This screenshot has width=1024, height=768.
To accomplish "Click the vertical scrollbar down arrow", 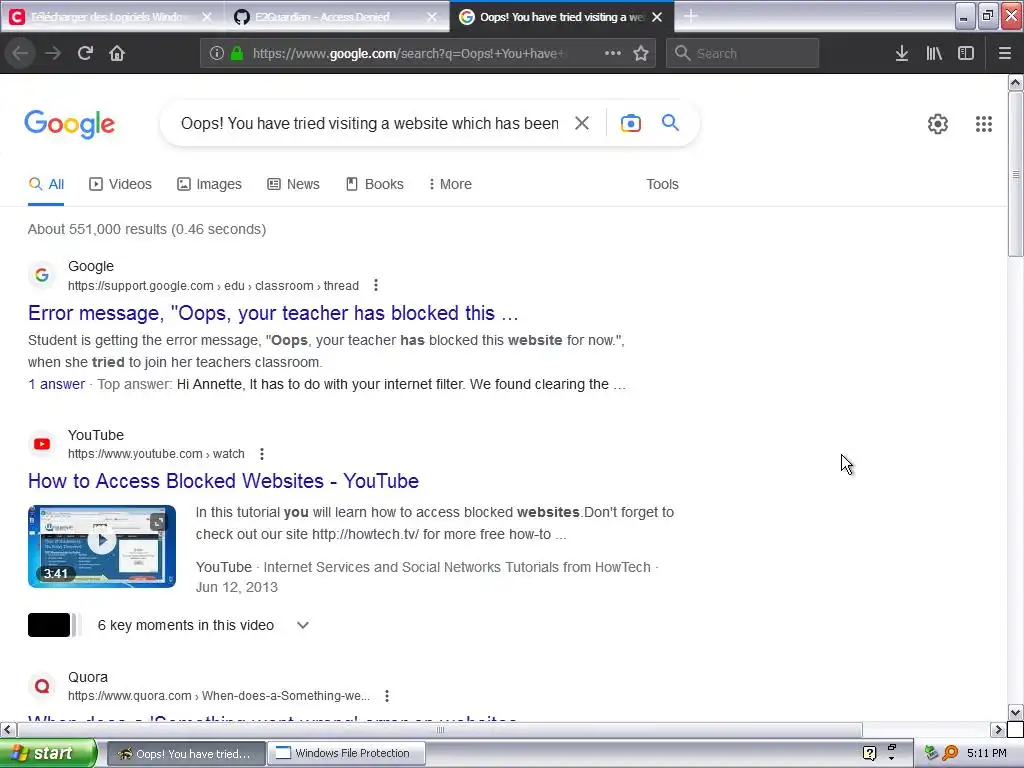I will 1016,712.
